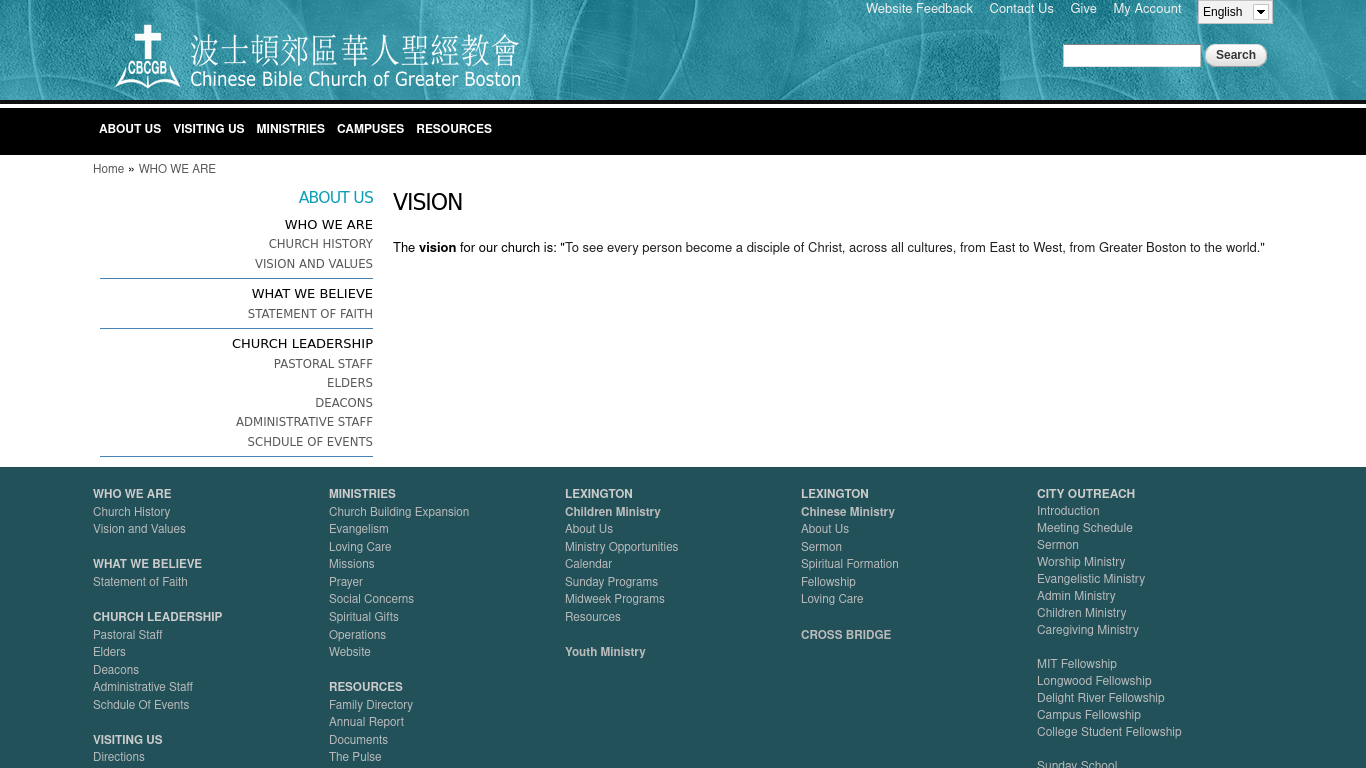The image size is (1366, 768).
Task: Open RESOURCES main menu
Action: 454,129
